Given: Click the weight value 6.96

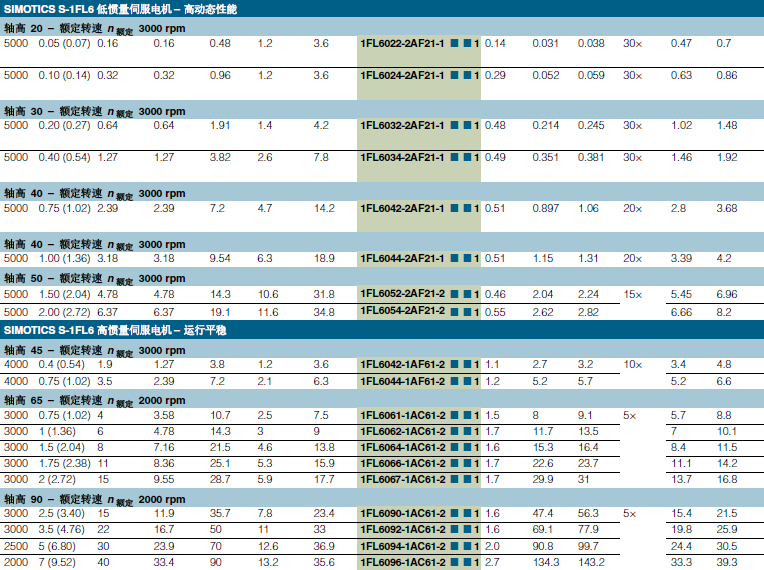Looking at the screenshot, I should coord(726,294).
